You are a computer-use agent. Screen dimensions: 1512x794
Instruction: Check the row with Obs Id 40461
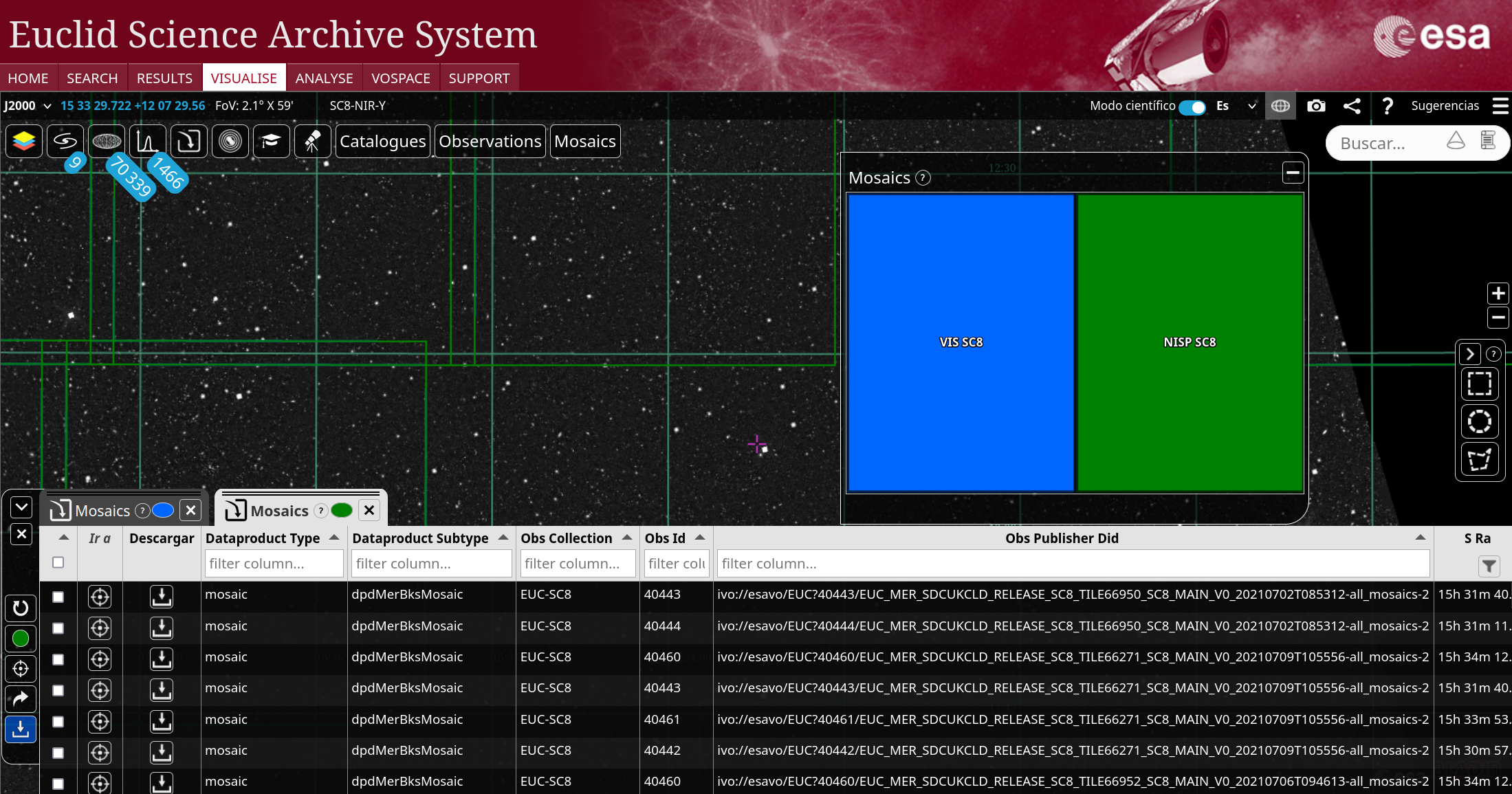[x=58, y=722]
